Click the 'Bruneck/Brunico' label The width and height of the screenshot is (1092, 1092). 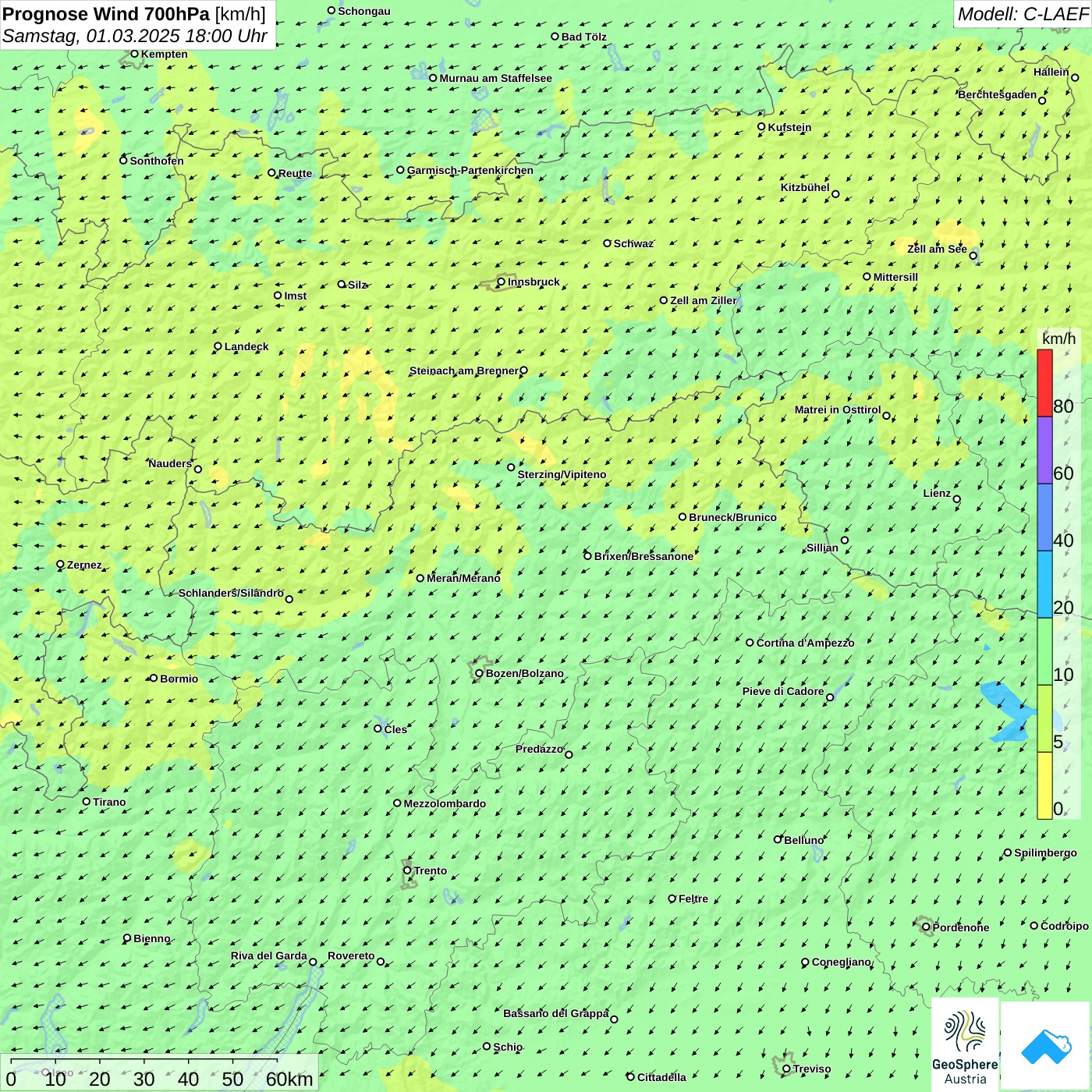(733, 517)
